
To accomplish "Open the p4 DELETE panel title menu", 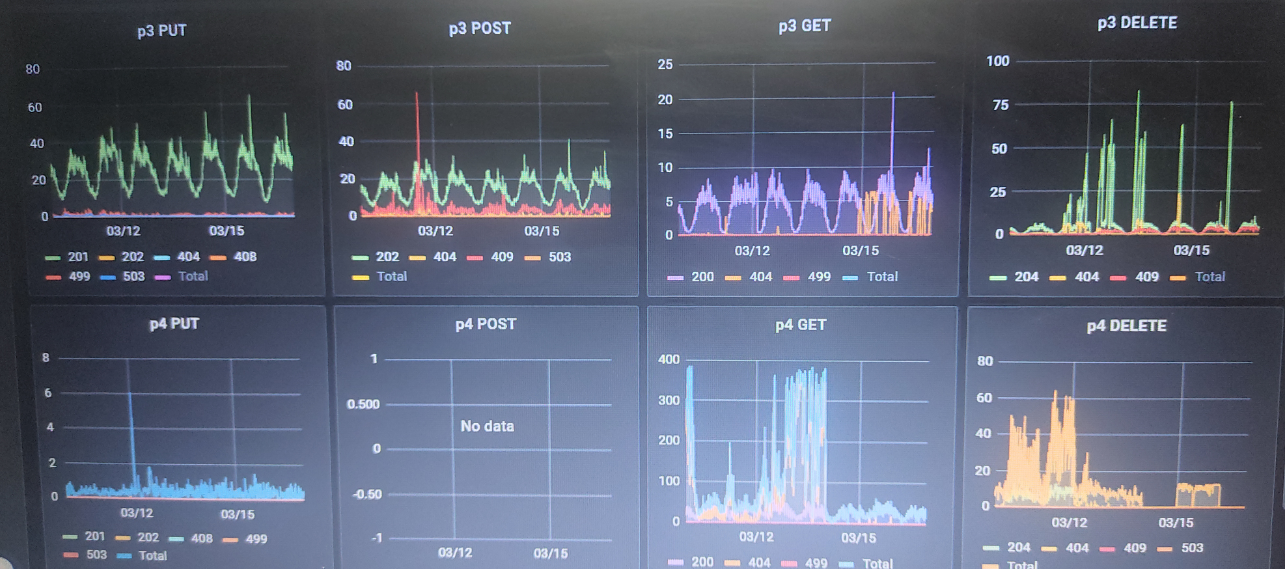I will point(1126,326).
